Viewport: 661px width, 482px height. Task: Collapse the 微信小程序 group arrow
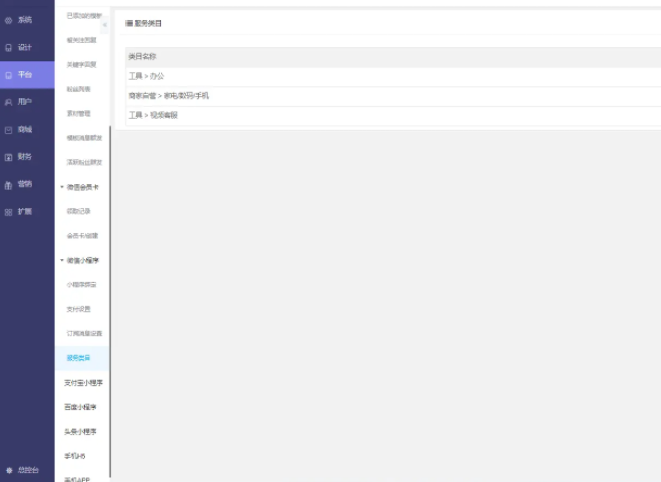[62, 260]
